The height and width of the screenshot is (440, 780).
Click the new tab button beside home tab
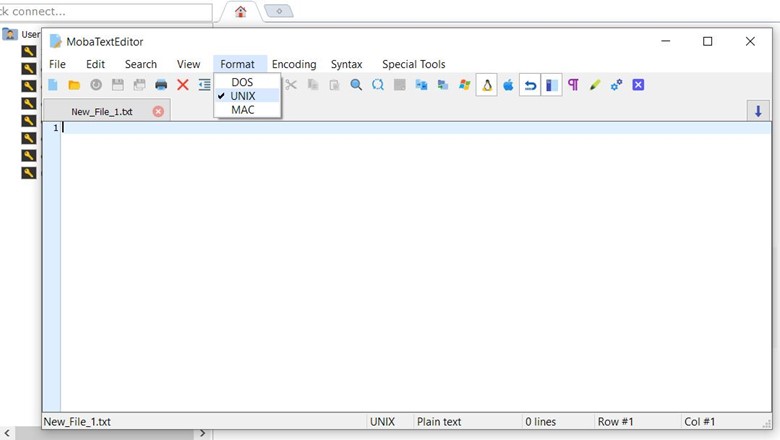click(279, 11)
